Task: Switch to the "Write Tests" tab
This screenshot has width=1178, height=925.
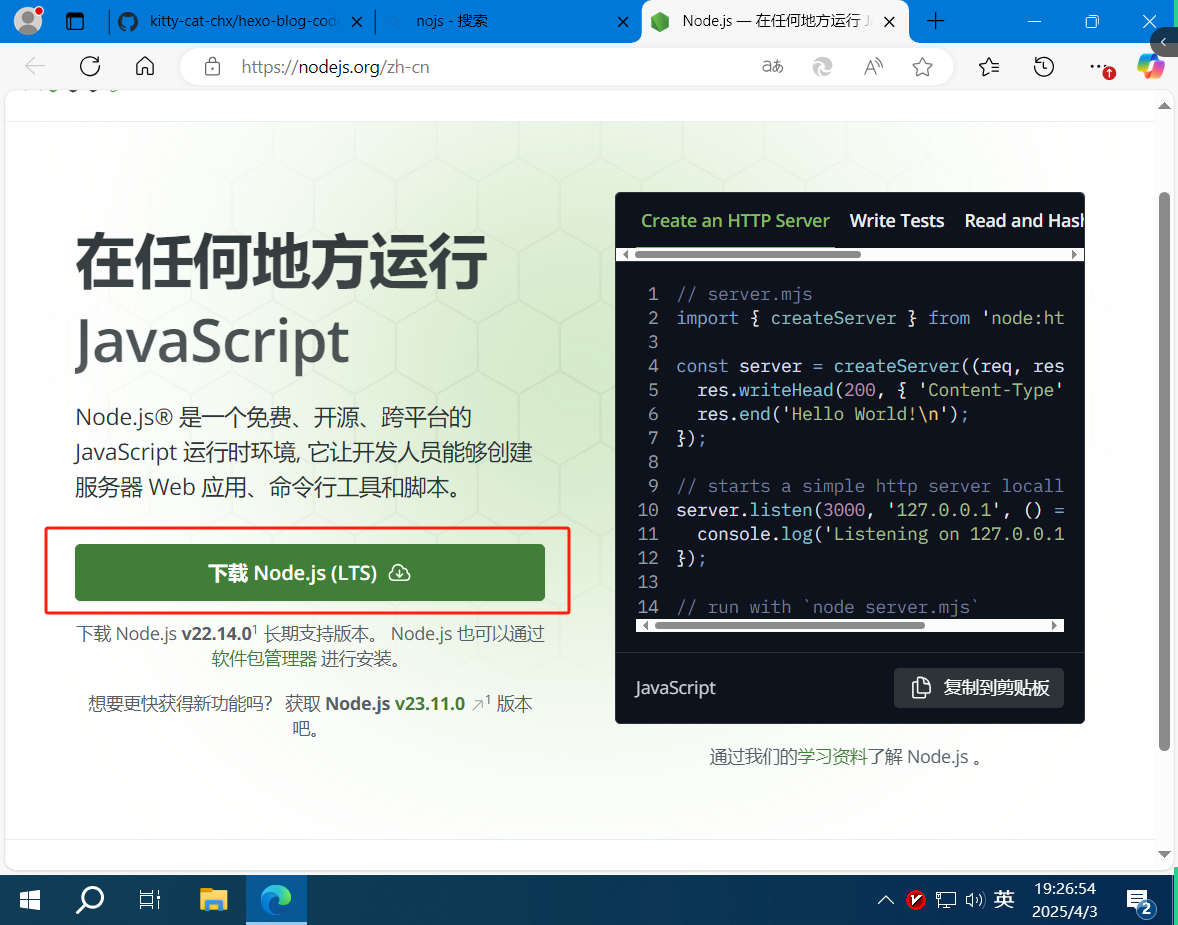Action: point(897,221)
